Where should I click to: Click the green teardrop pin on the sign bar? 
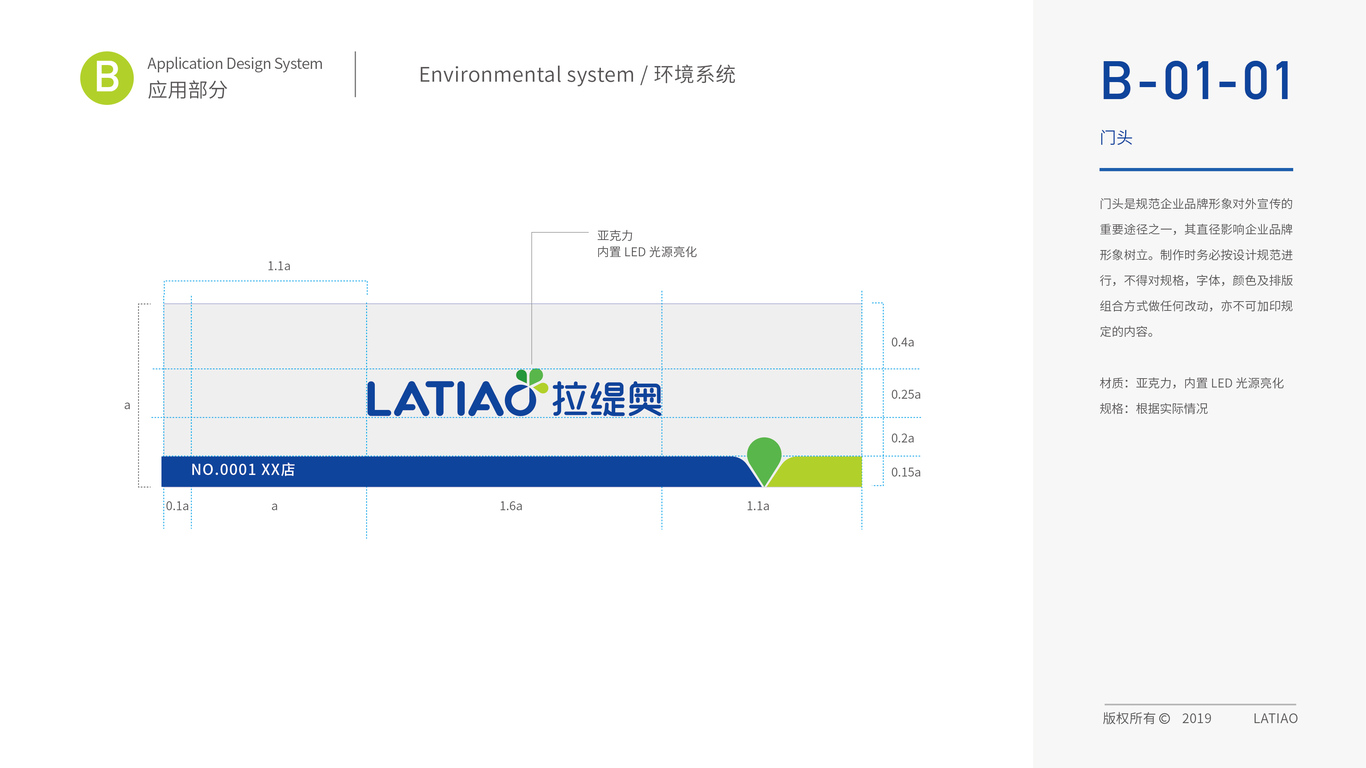[x=764, y=461]
